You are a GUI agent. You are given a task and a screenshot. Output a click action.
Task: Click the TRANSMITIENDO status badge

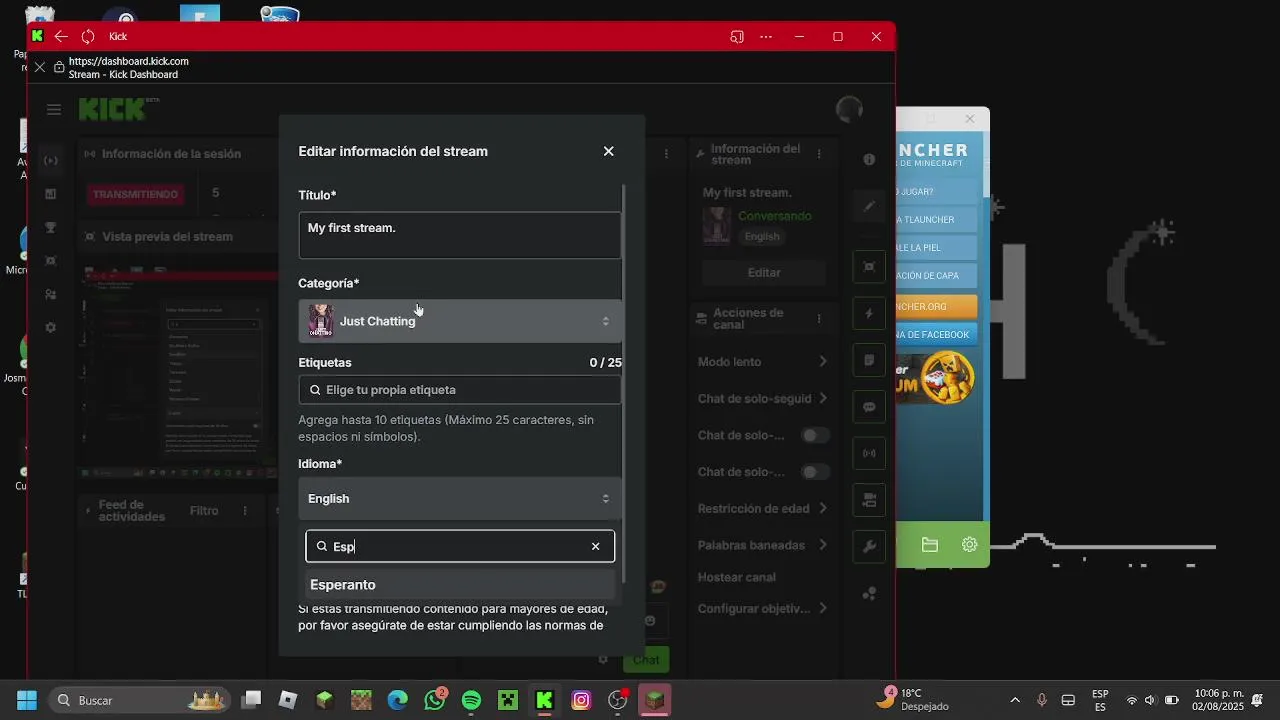[135, 194]
